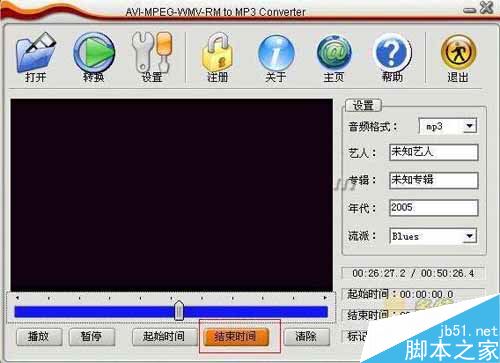Set end point with 结束时间 button
Viewport: 500px width, 363px height.
pos(236,337)
